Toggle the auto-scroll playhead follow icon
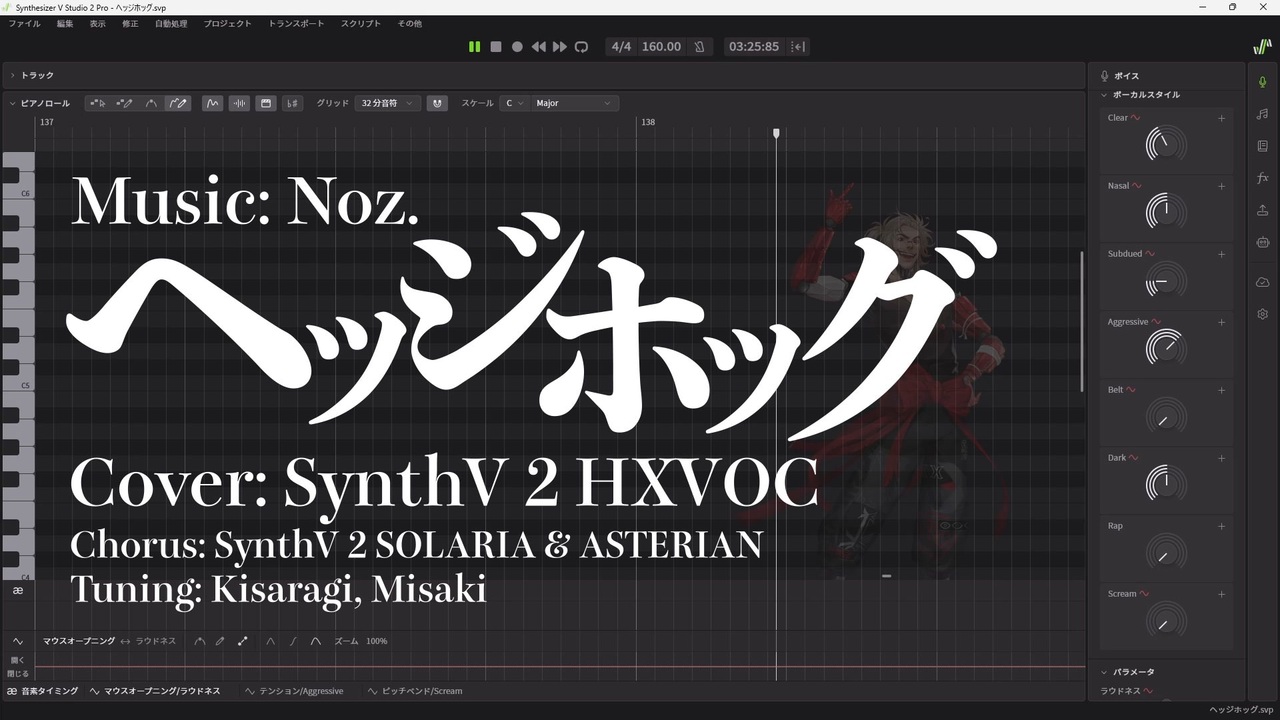The height and width of the screenshot is (720, 1280). (798, 47)
